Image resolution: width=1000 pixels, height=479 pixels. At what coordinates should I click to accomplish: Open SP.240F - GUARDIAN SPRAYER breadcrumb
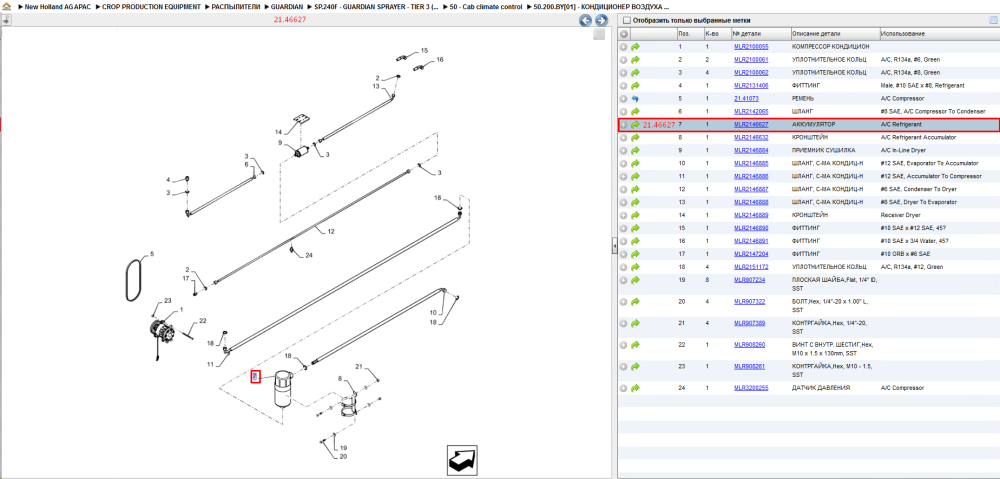(377, 6)
